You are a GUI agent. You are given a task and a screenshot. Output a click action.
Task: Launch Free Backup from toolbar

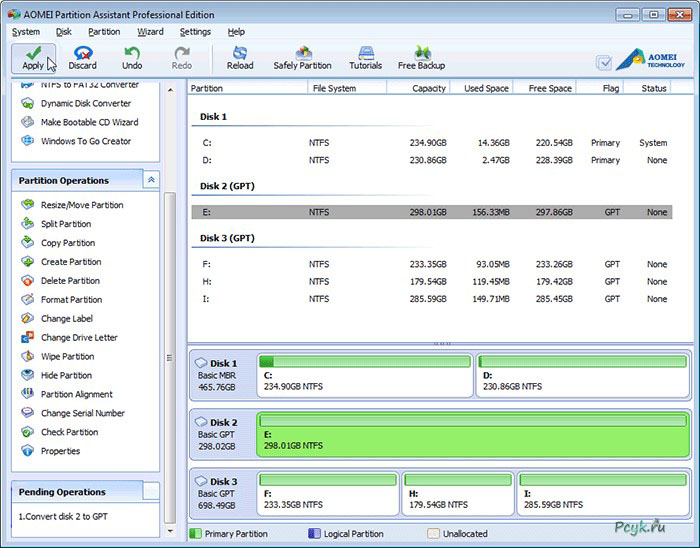421,58
